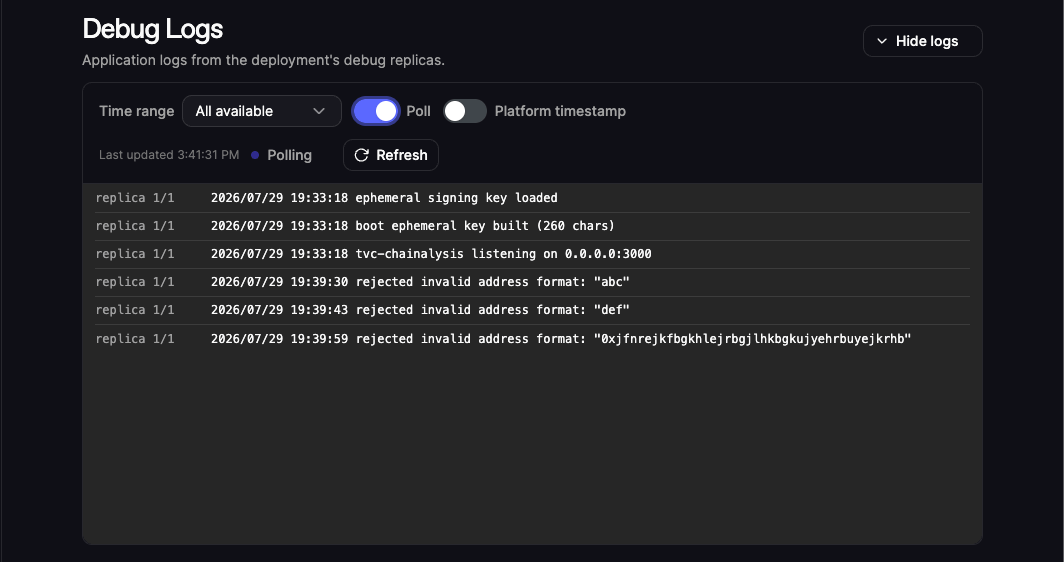Click the Polling status dot
1064x562 pixels.
pyautogui.click(x=255, y=155)
